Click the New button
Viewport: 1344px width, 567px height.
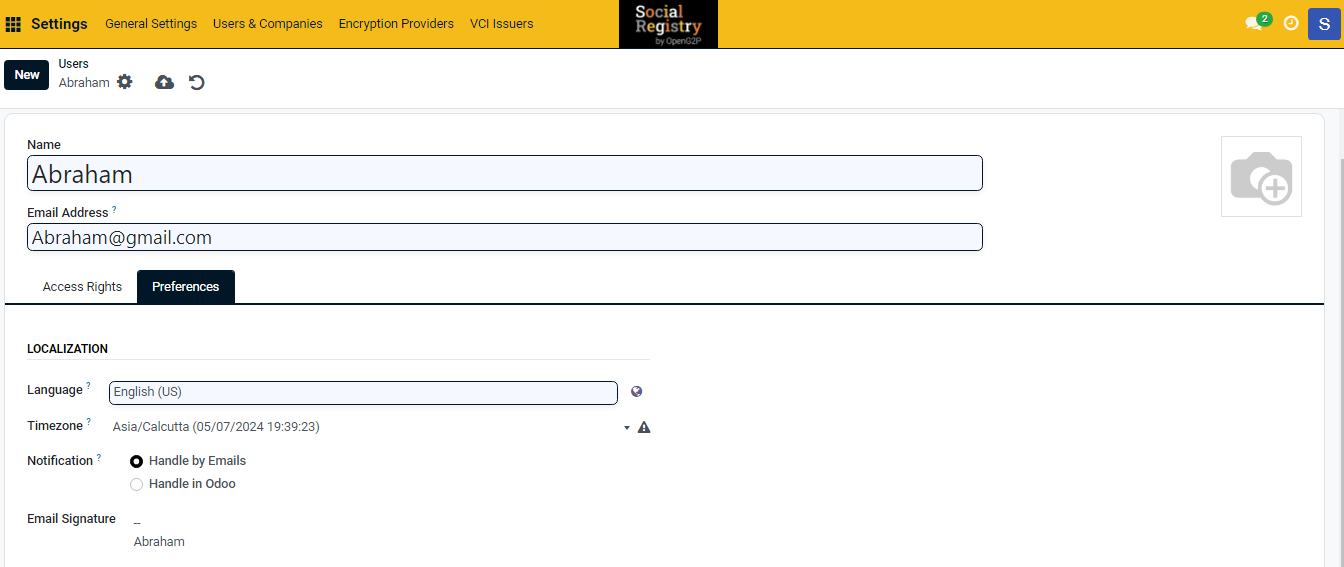point(27,75)
